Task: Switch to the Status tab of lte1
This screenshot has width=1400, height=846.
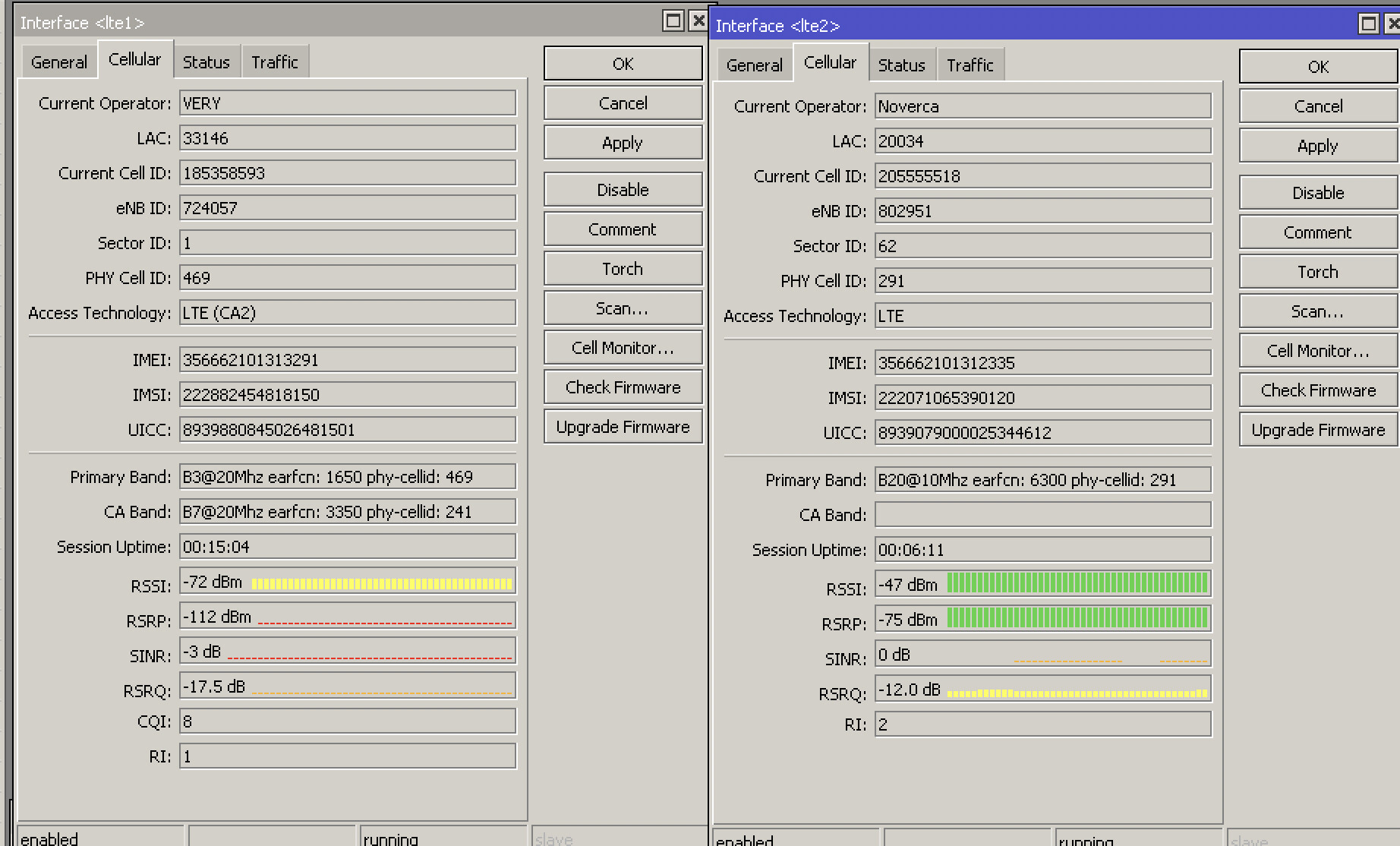Action: (207, 62)
